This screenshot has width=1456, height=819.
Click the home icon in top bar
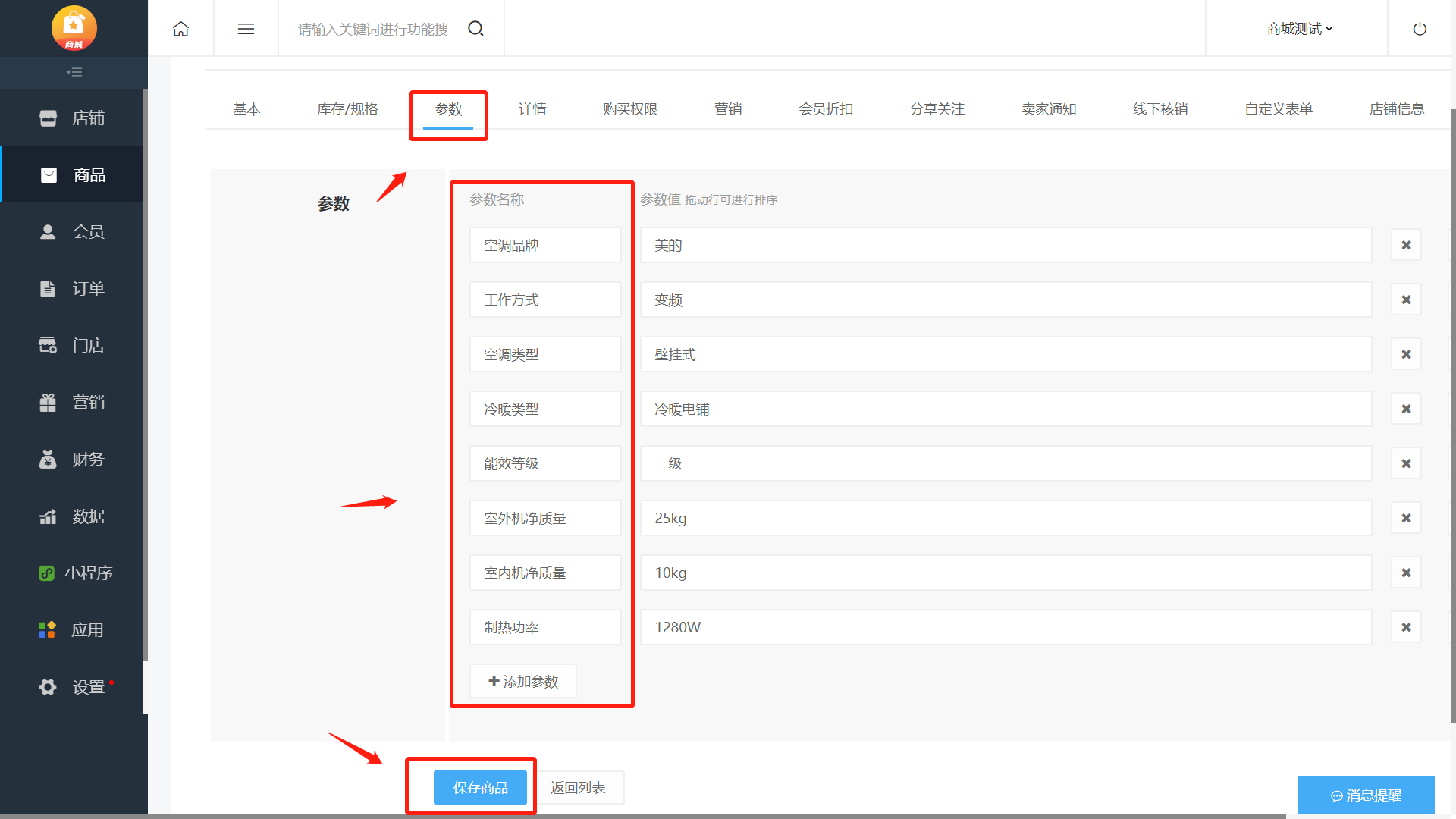click(180, 29)
